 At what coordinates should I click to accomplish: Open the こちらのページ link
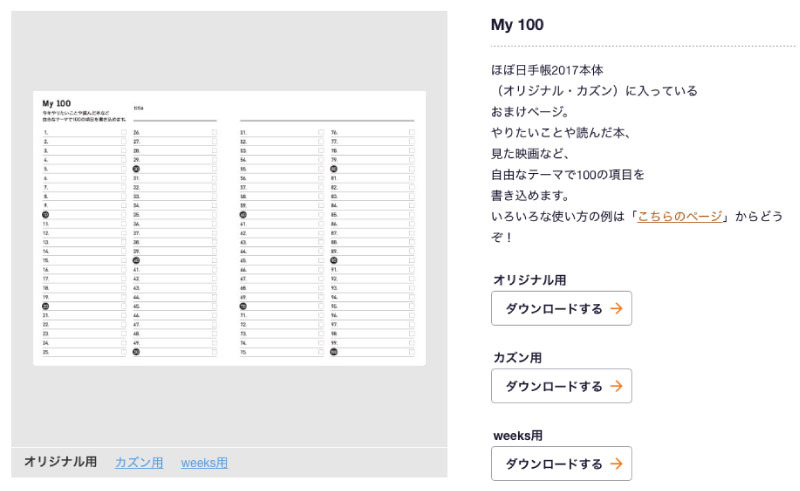(679, 216)
